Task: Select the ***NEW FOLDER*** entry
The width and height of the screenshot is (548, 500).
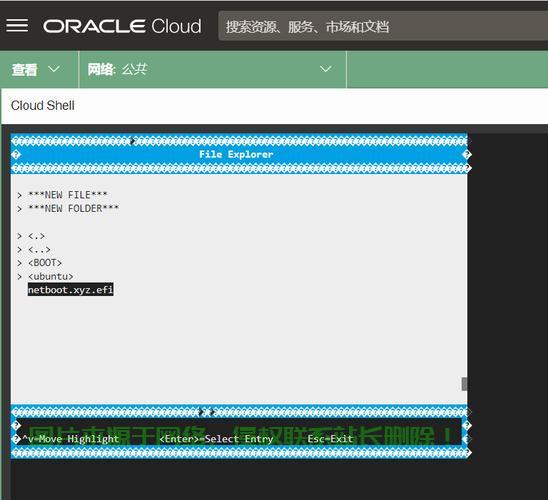Action: (x=73, y=208)
